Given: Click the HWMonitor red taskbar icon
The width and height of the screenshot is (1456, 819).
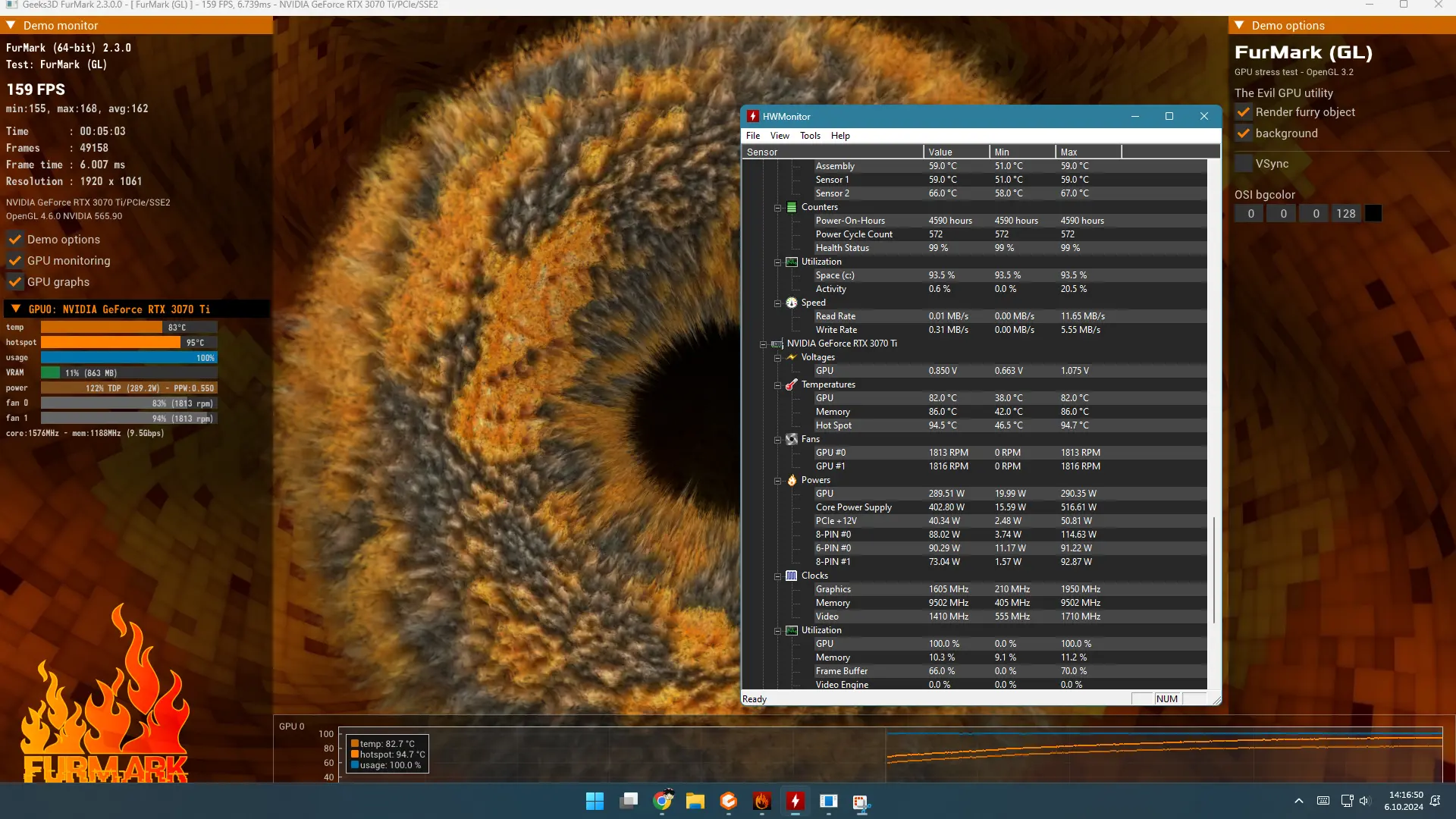Looking at the screenshot, I should (795, 801).
